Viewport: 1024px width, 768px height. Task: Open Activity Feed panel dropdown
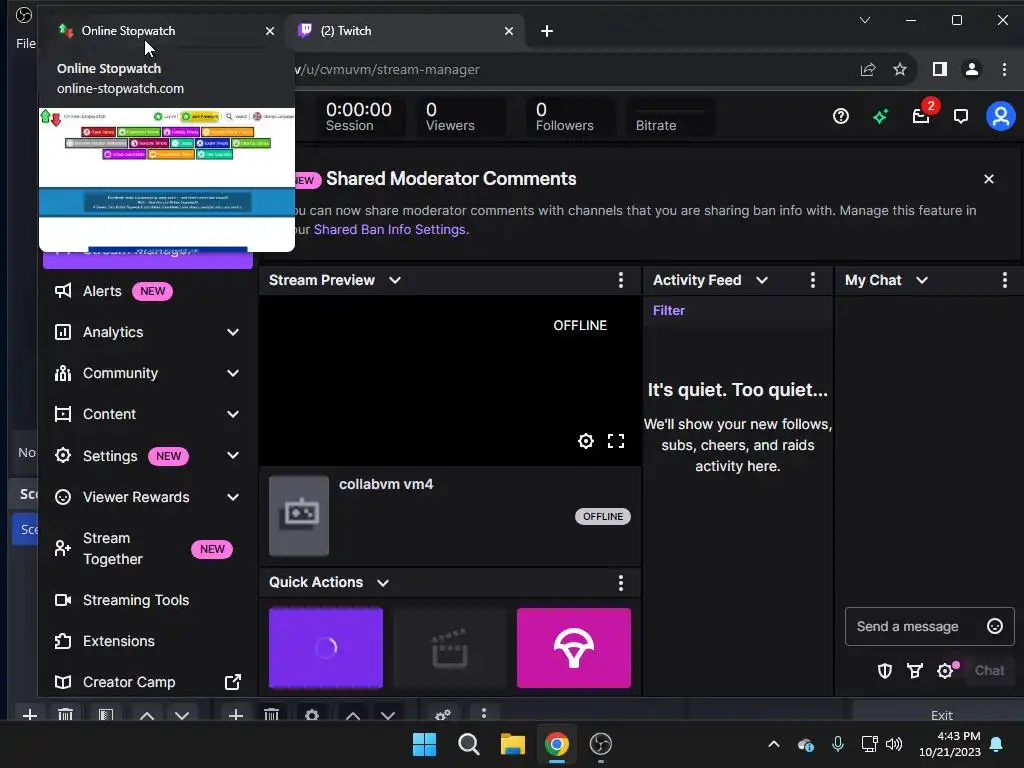[x=761, y=280]
